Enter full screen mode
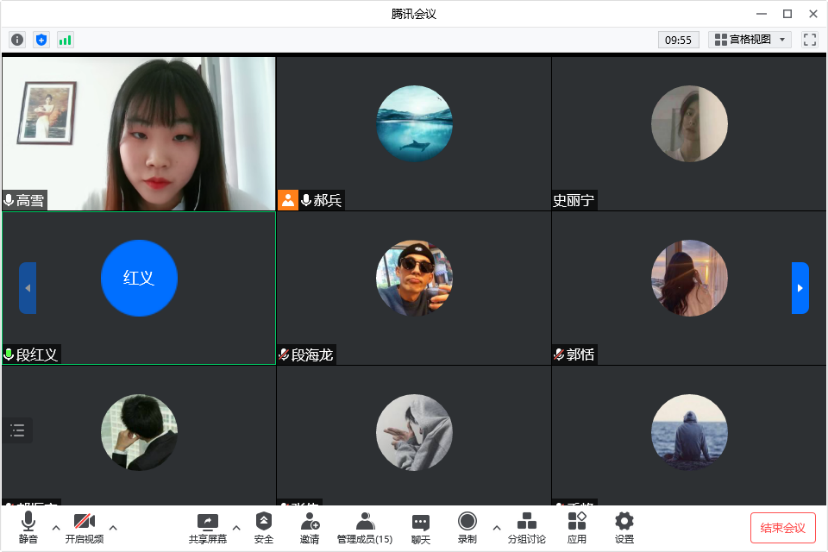Screen dimensions: 828x552 [x=810, y=40]
